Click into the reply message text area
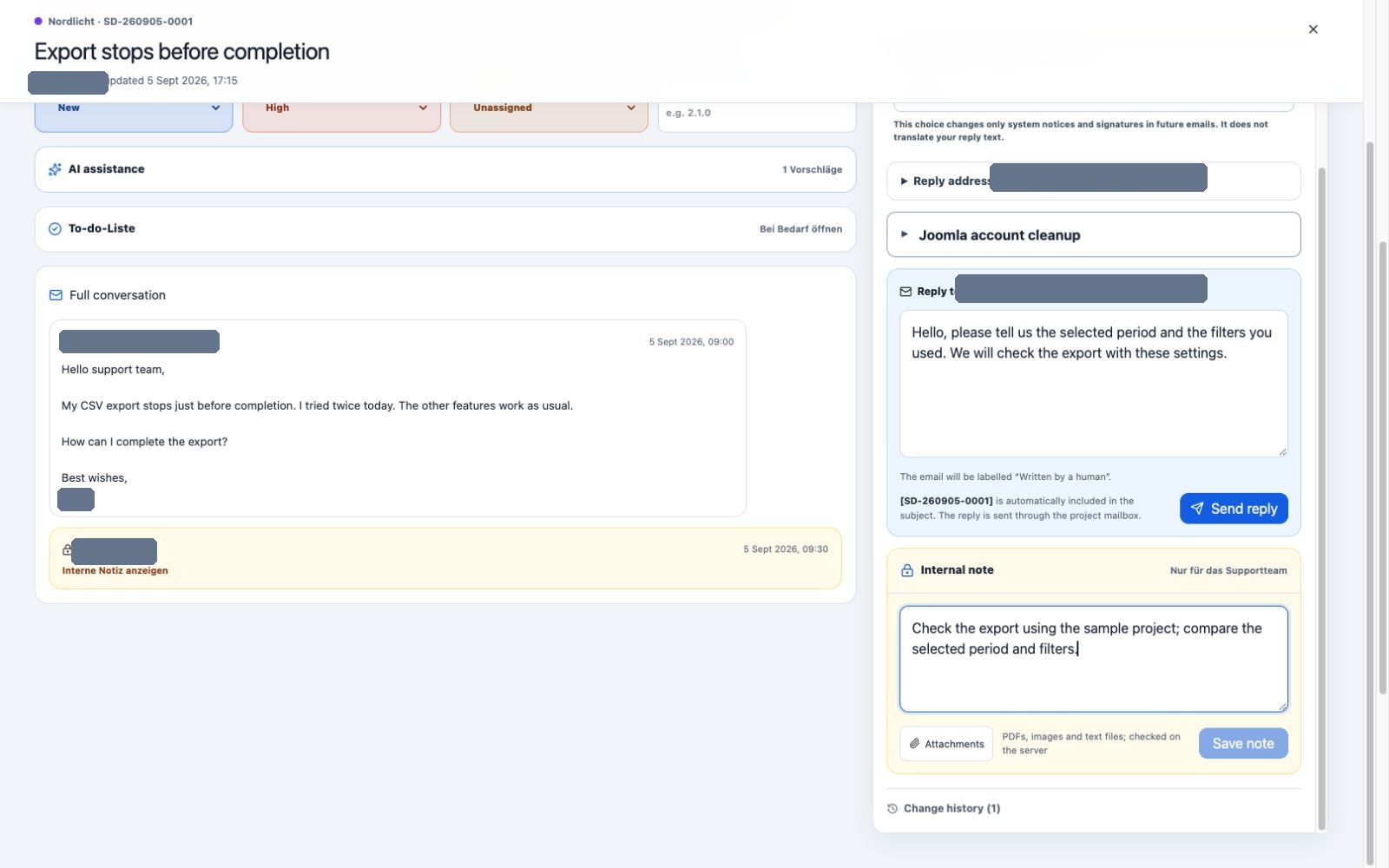1389x868 pixels. pyautogui.click(x=1094, y=384)
